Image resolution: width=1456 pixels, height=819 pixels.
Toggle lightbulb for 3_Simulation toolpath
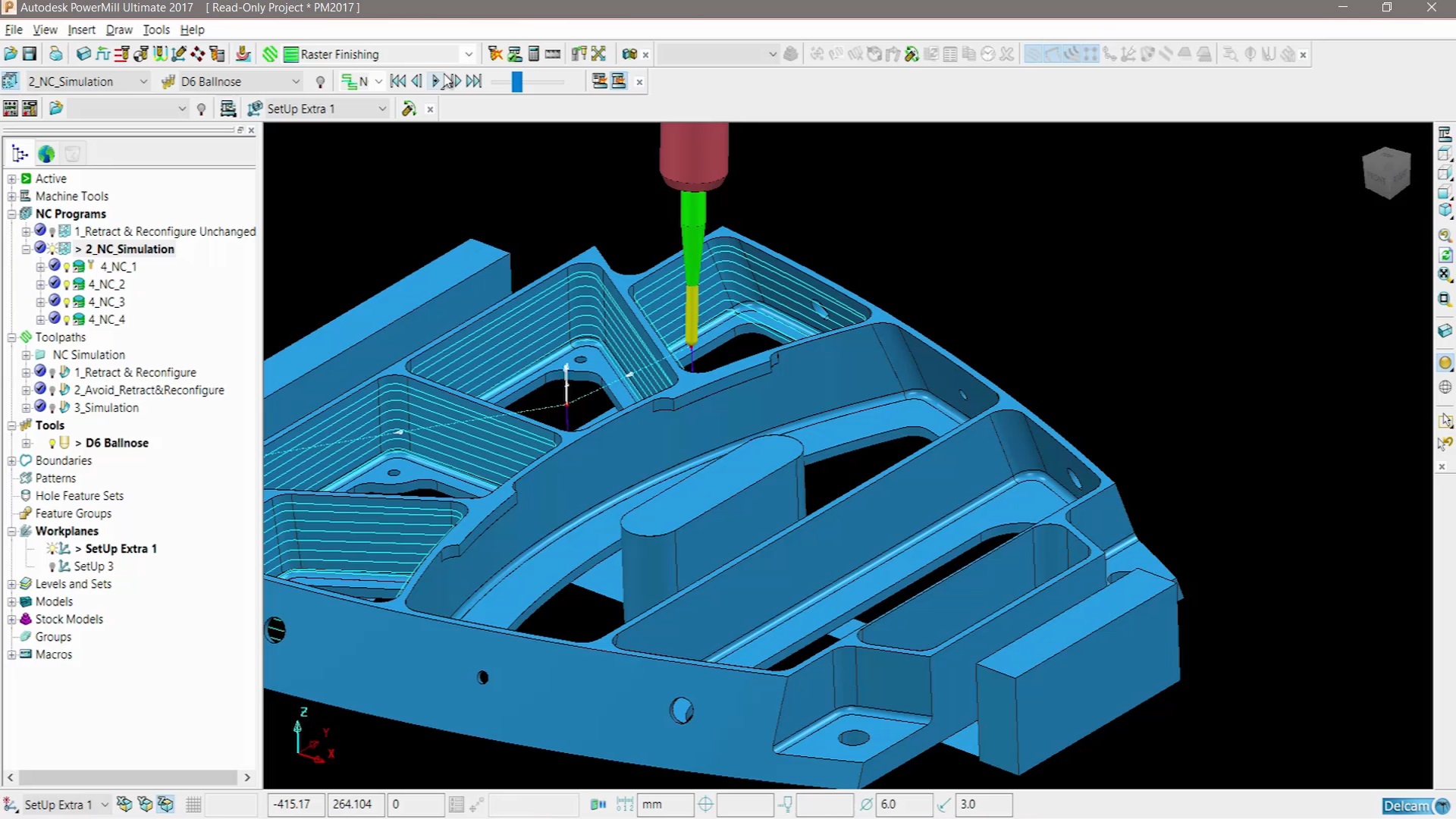[52, 408]
